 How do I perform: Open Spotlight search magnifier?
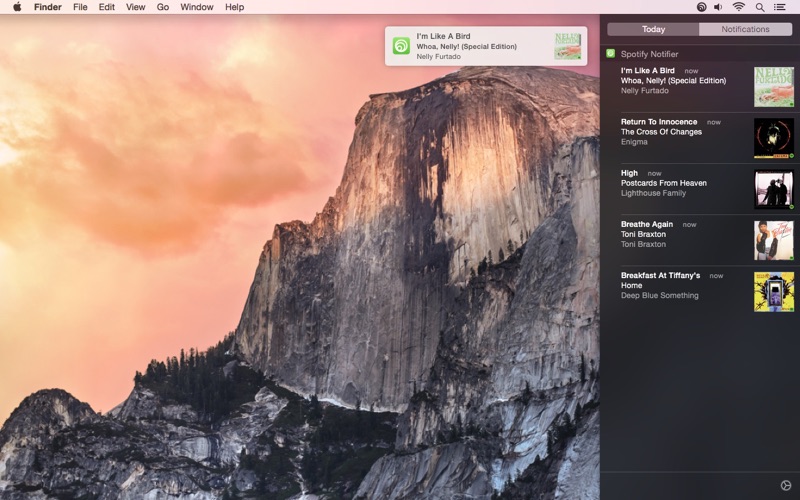point(760,7)
